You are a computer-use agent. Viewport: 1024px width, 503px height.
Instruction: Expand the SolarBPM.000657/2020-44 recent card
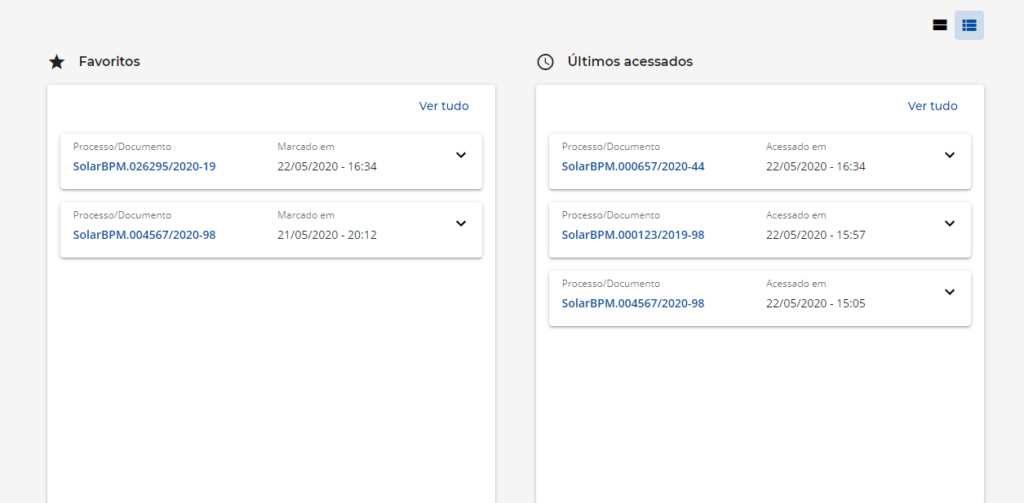tap(950, 155)
